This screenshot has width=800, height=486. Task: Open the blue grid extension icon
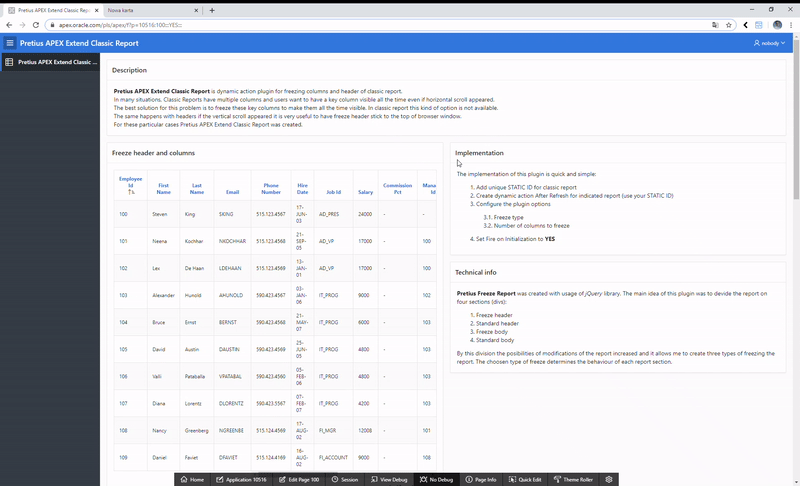click(759, 25)
